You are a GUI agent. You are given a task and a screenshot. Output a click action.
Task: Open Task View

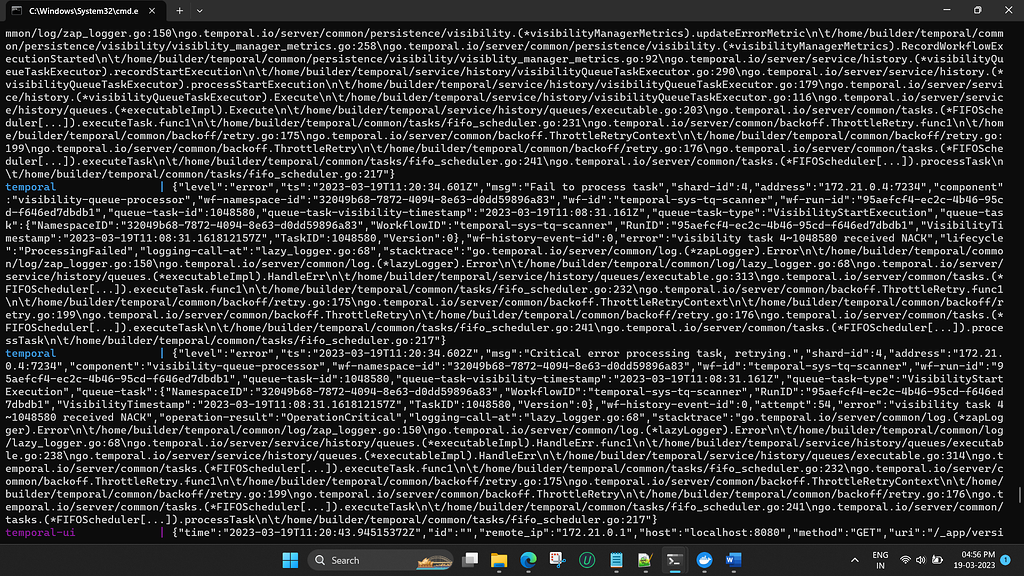tap(470, 560)
